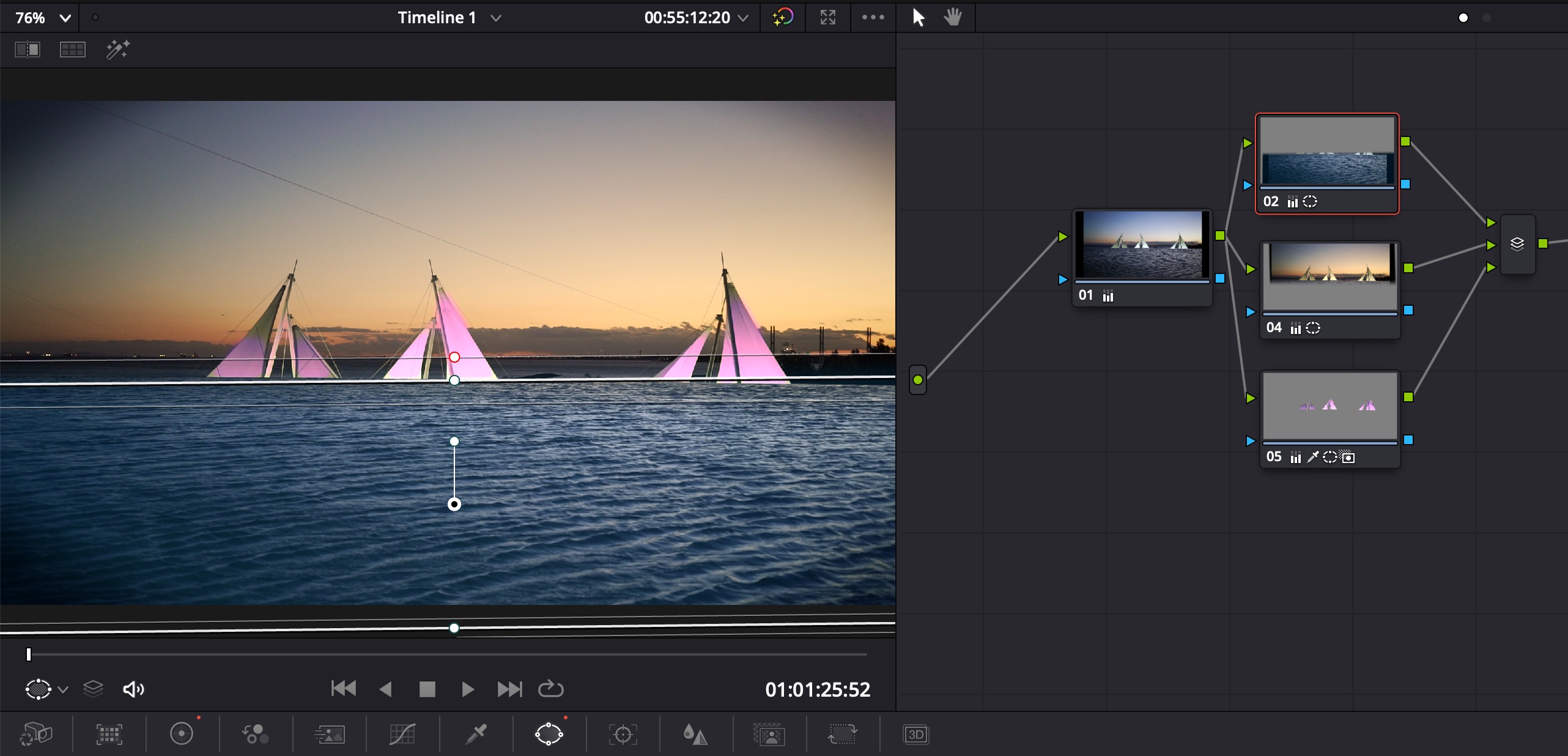The height and width of the screenshot is (756, 1568).
Task: Expand the Timeline 1 dropdown
Action: (496, 18)
